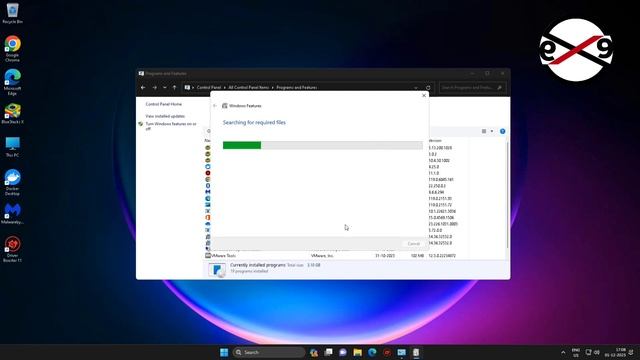Viewport: 640px width, 360px height.
Task: Open the taskbar clock and date
Action: coord(615,352)
